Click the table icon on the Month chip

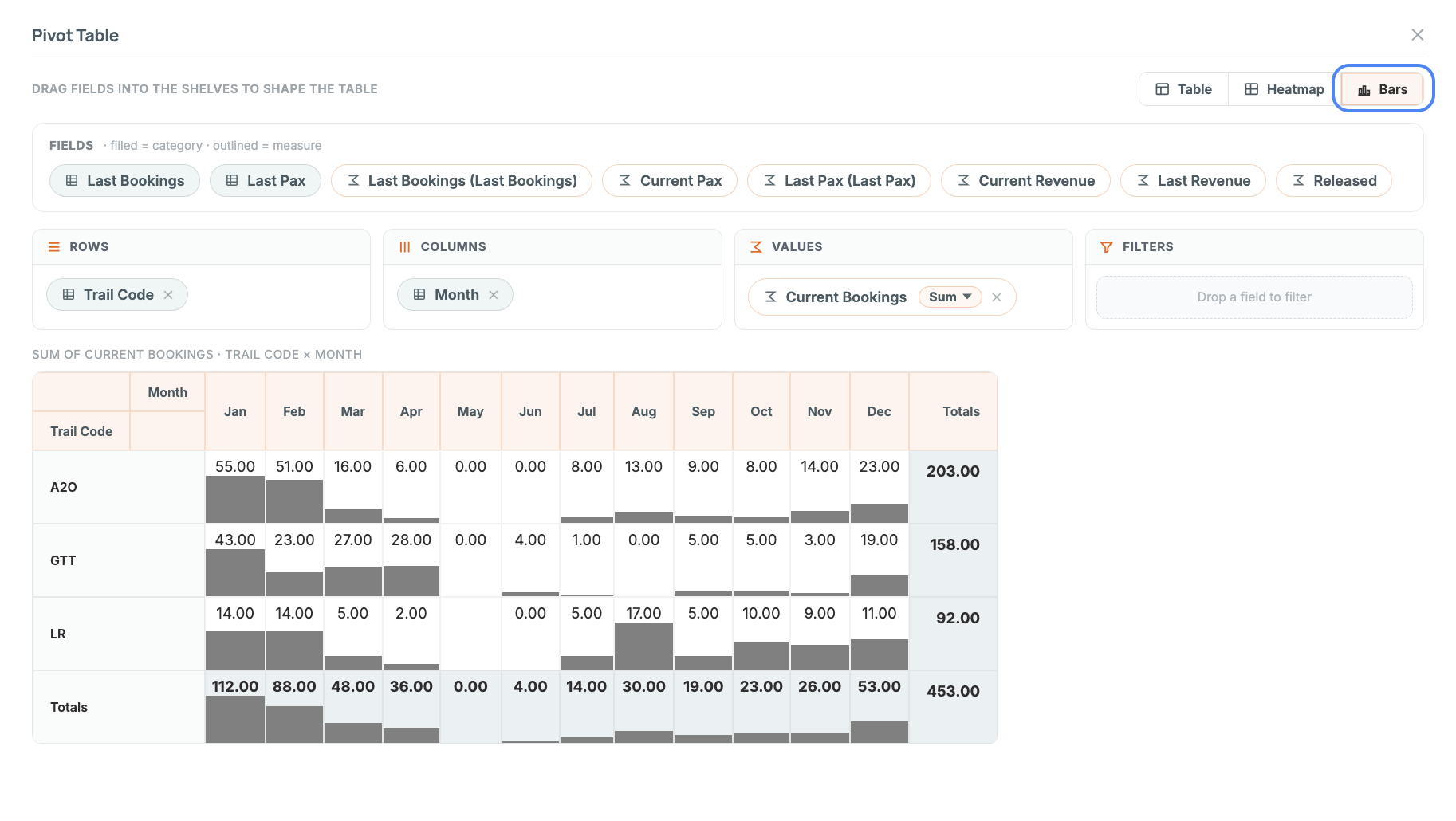[419, 295]
